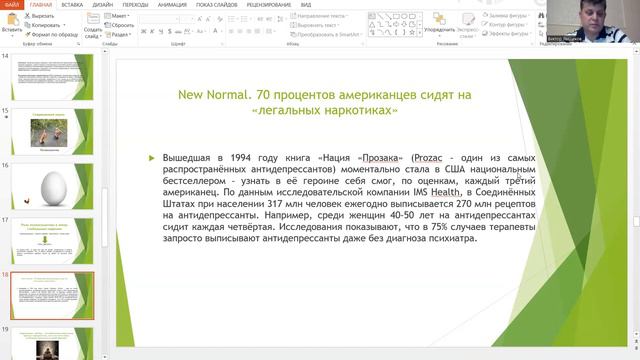Viewport: 640px width, 360px height.
Task: Align text left
Action: click(231, 31)
